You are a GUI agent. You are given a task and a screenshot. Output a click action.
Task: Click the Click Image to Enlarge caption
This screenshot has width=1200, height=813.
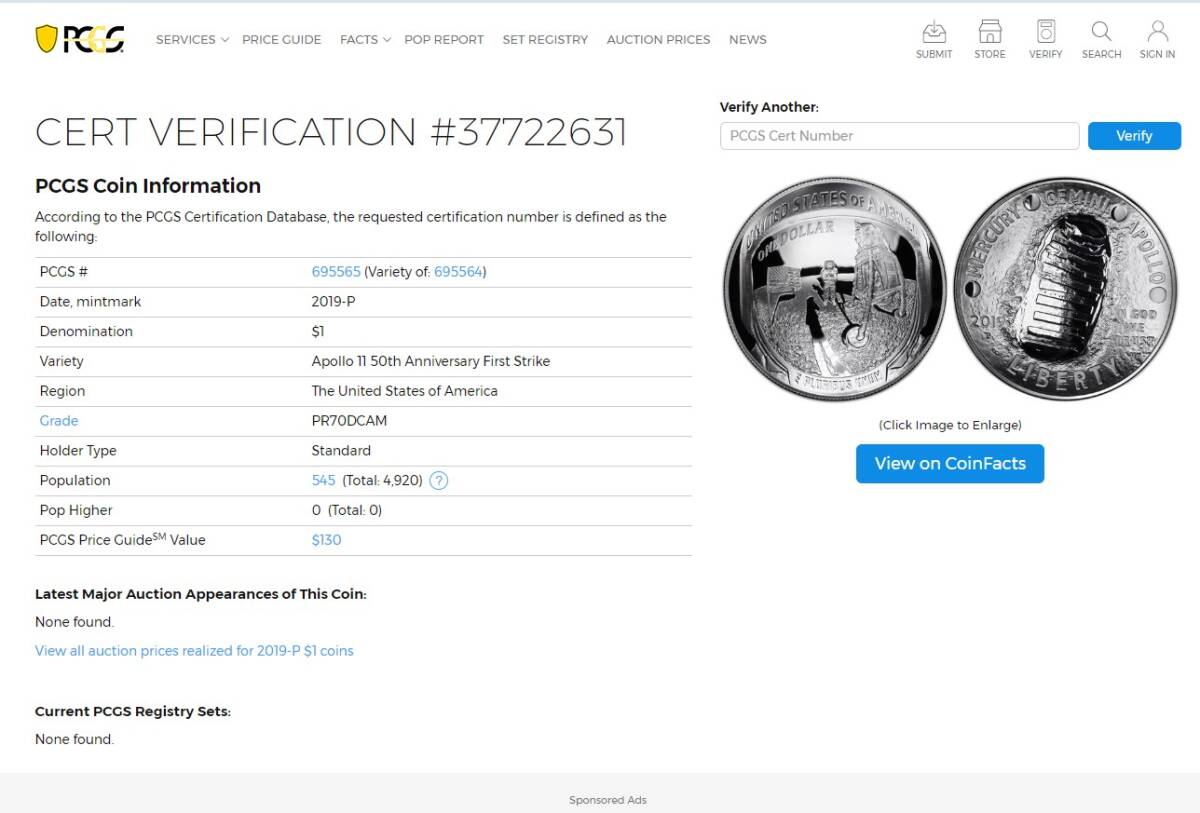[x=950, y=425]
